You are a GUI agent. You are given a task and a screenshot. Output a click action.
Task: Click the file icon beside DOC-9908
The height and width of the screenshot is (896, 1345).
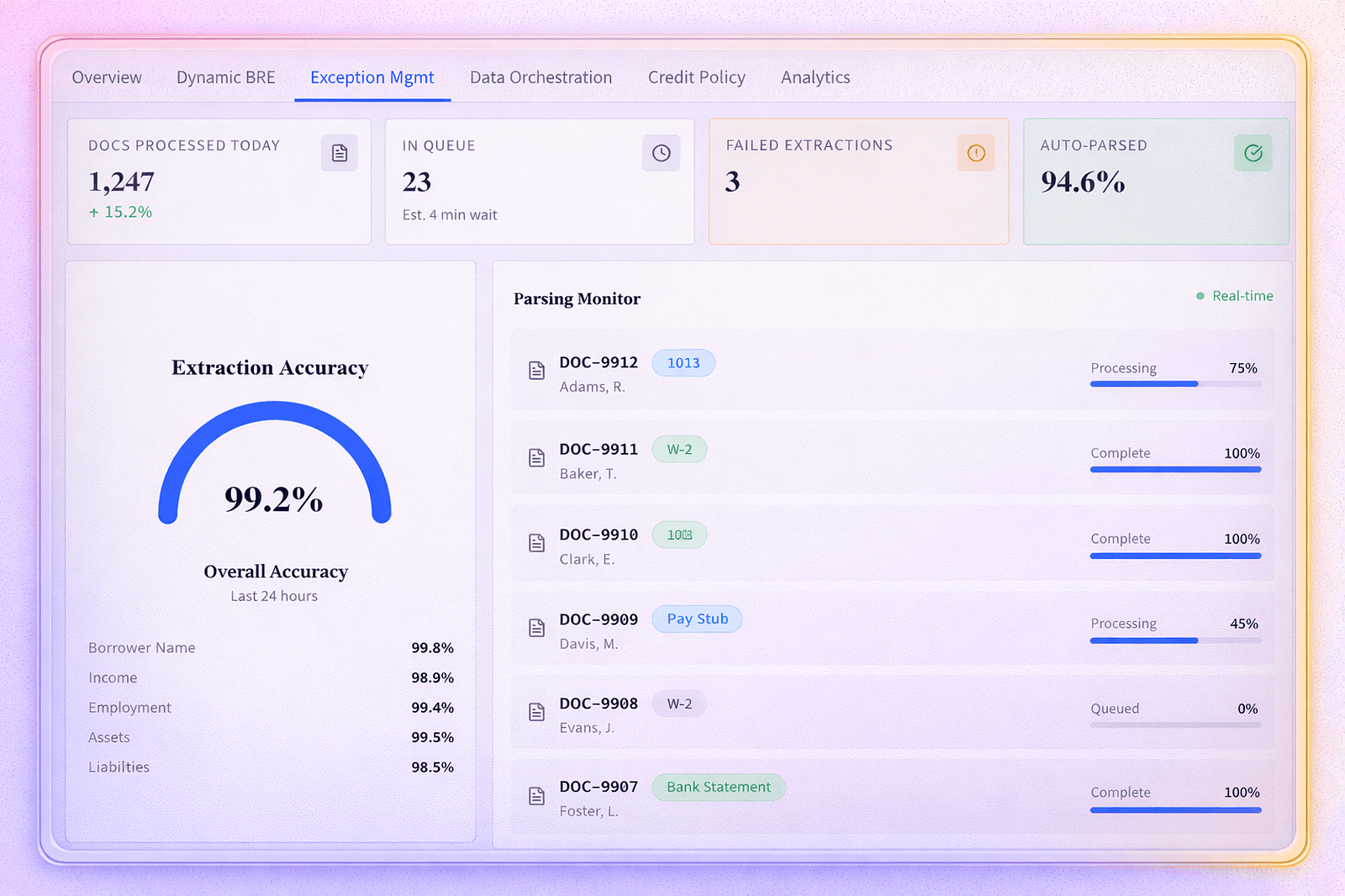tap(536, 712)
